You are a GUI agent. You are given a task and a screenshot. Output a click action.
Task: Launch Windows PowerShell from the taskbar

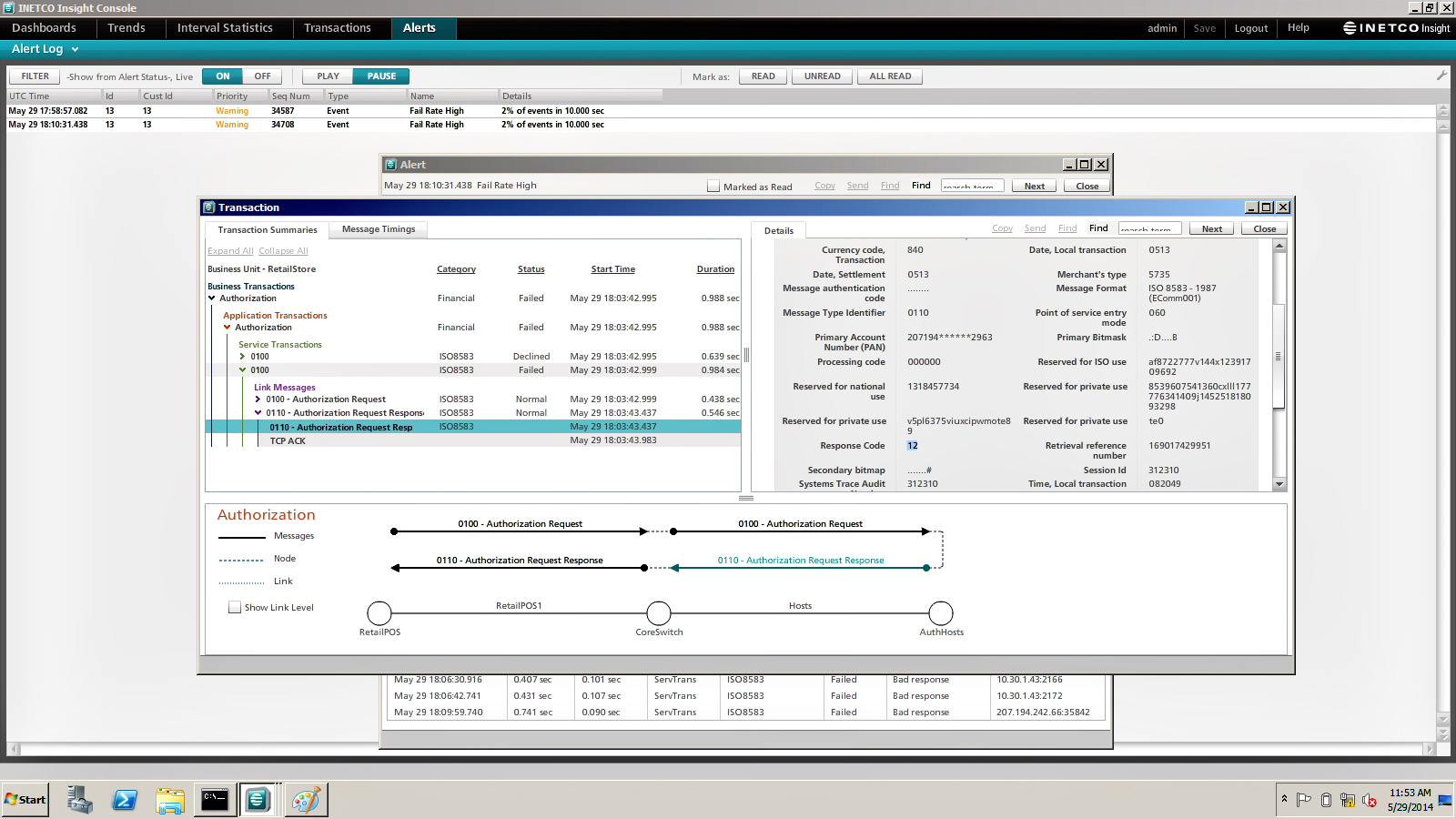[125, 800]
